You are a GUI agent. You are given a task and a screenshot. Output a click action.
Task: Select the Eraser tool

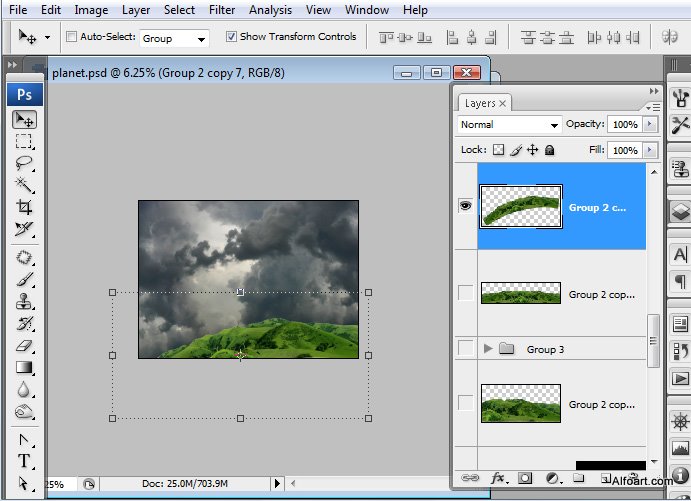click(x=24, y=346)
